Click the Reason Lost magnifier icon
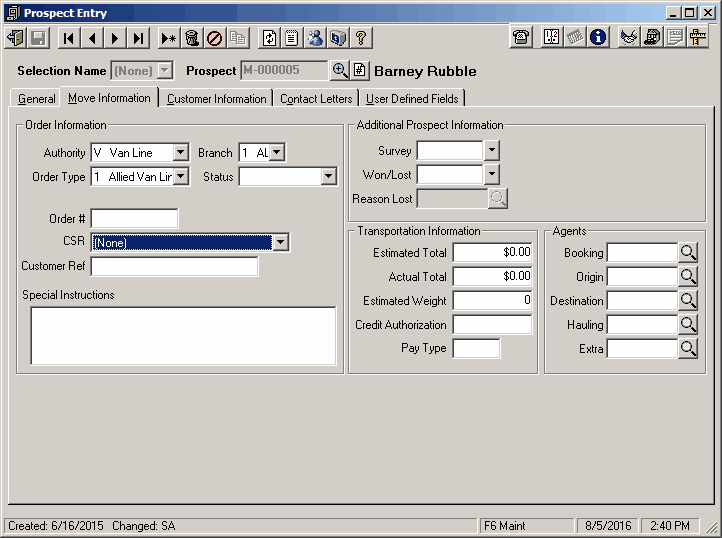Viewport: 722px width, 538px height. pyautogui.click(x=498, y=199)
